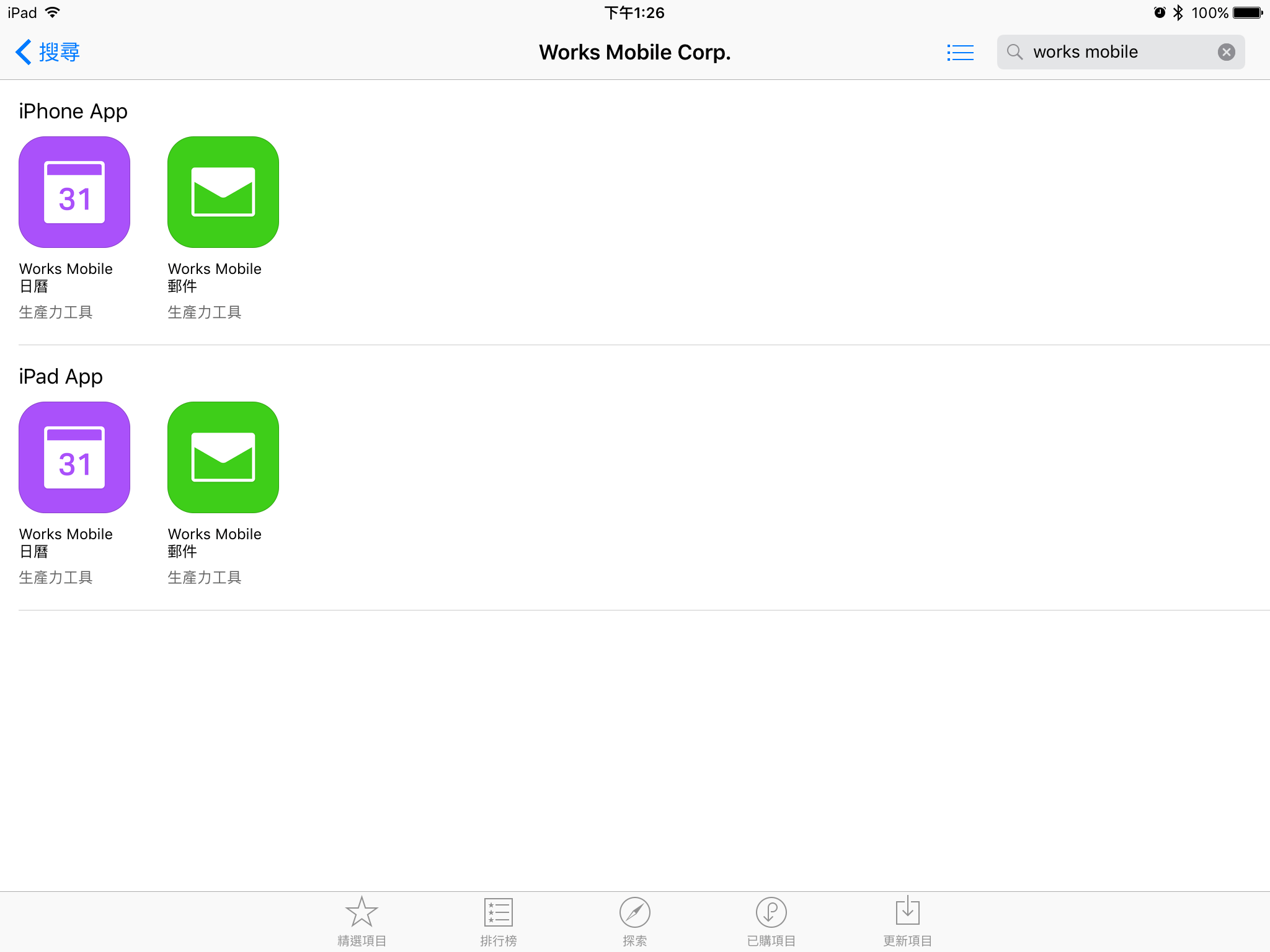
Task: Click the search field containing works mobile
Action: click(1121, 52)
